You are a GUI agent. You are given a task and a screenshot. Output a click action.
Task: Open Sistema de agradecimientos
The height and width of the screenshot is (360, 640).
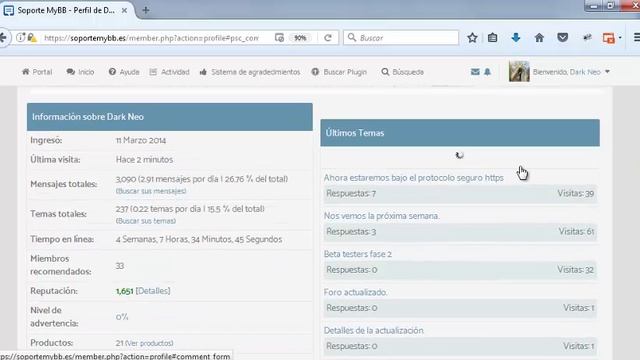250,72
